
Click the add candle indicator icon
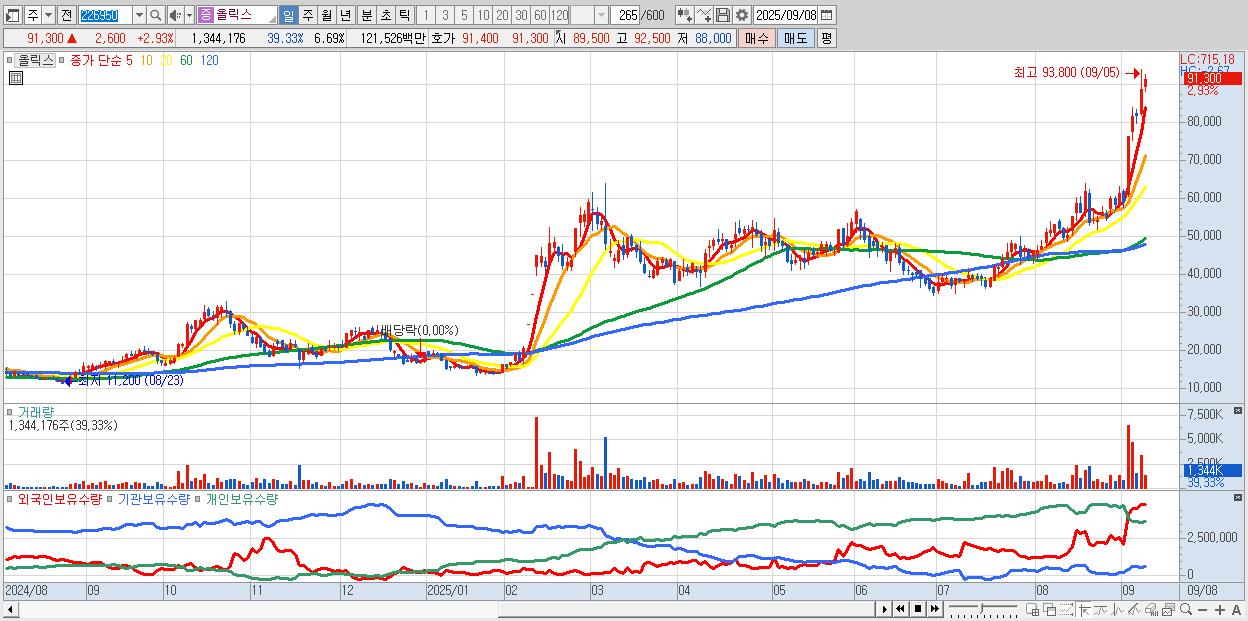684,15
